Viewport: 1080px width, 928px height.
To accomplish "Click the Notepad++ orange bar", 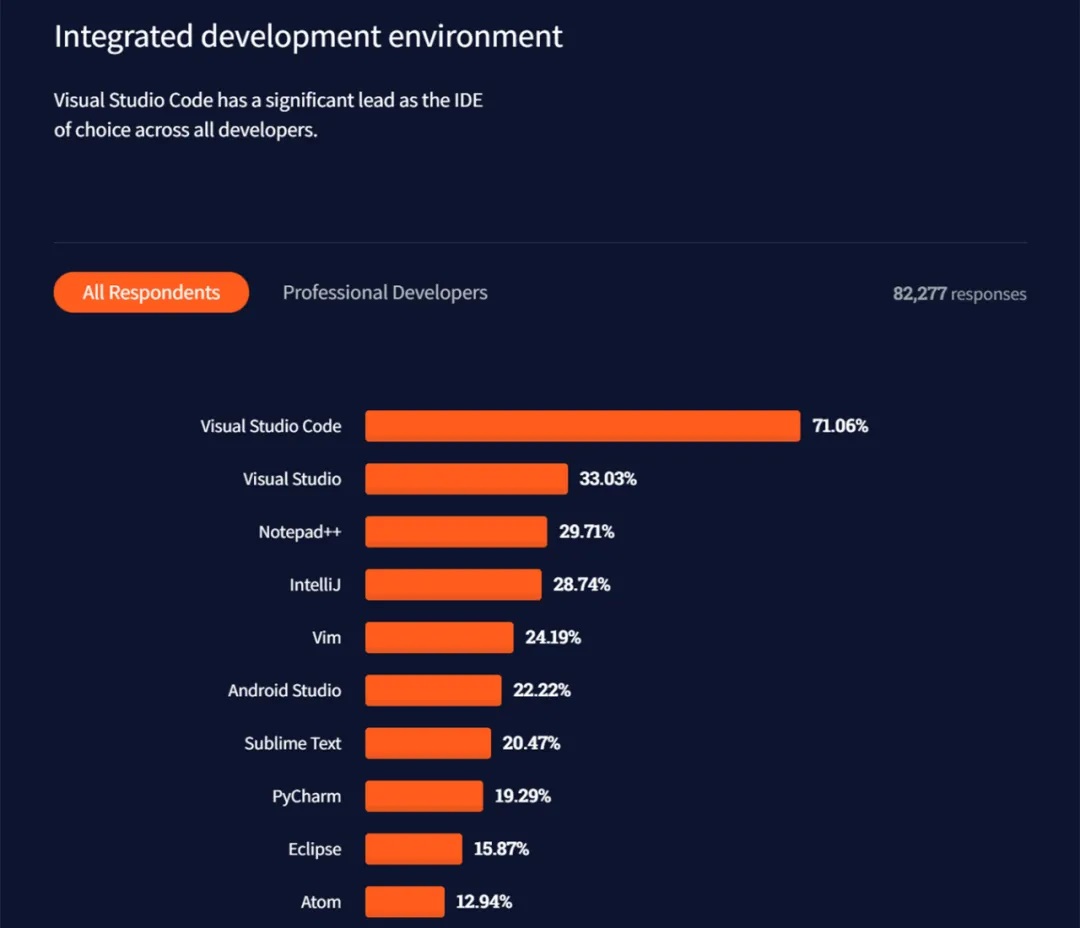I will 456,532.
